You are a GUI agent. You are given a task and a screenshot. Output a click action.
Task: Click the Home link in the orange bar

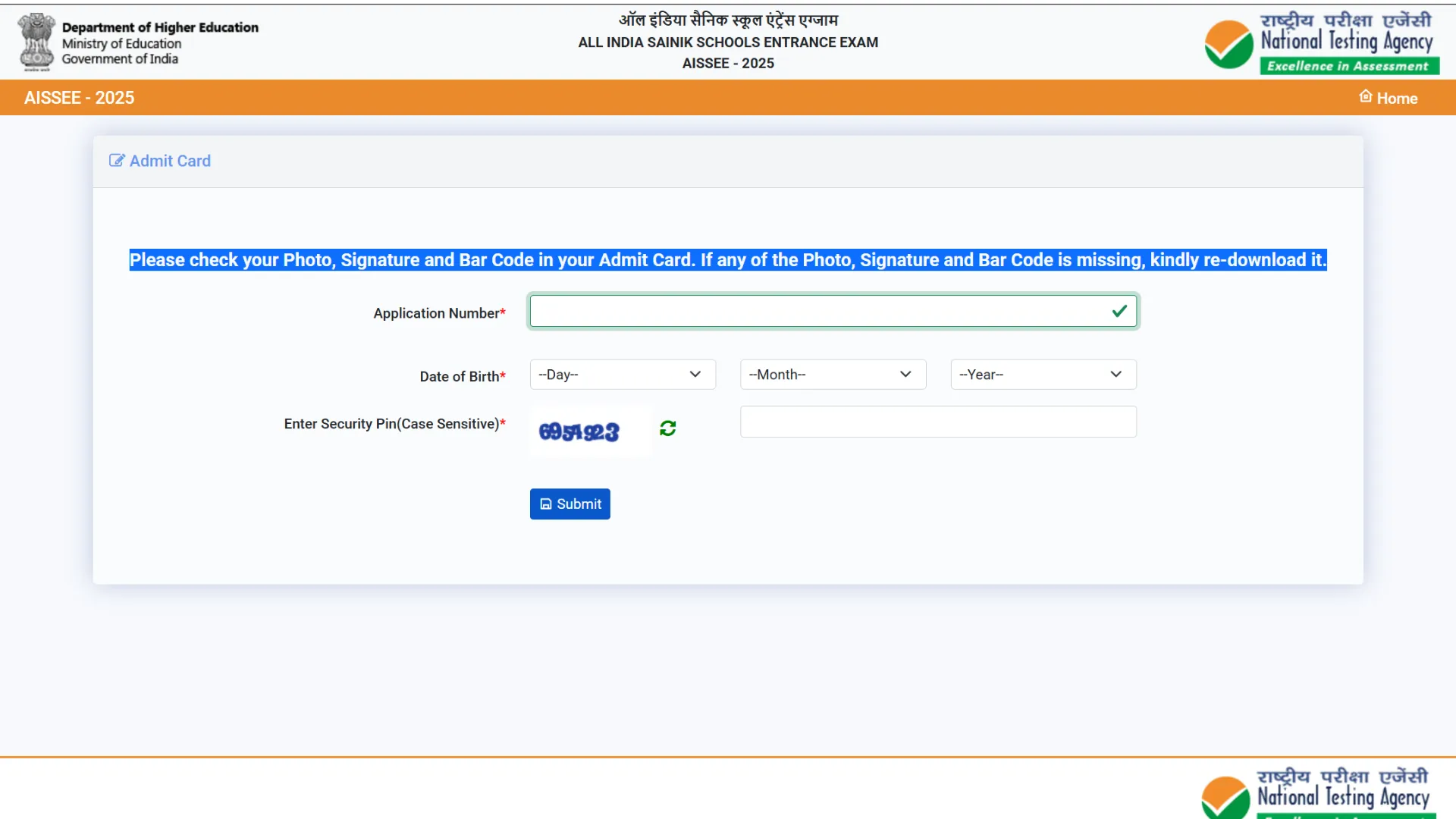pyautogui.click(x=1388, y=98)
